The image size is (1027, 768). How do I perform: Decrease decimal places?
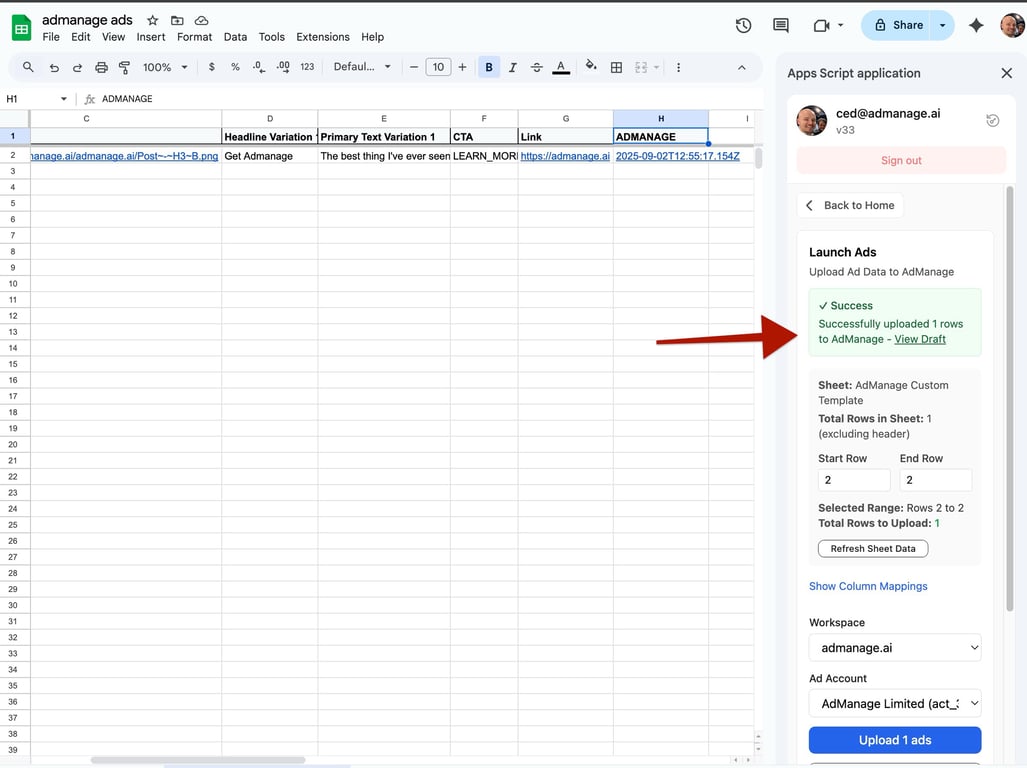(259, 67)
